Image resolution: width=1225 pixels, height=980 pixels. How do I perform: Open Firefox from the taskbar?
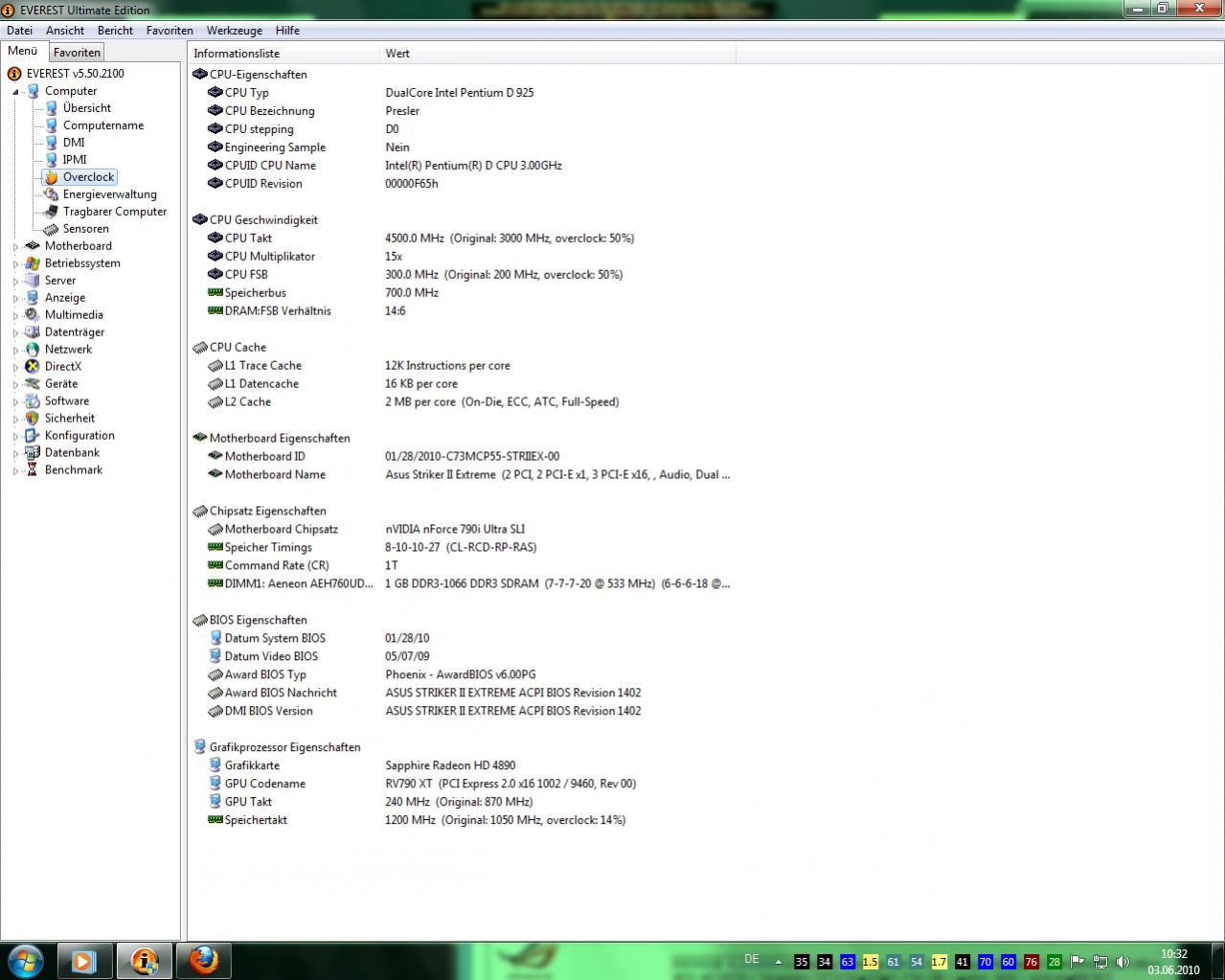tap(203, 961)
